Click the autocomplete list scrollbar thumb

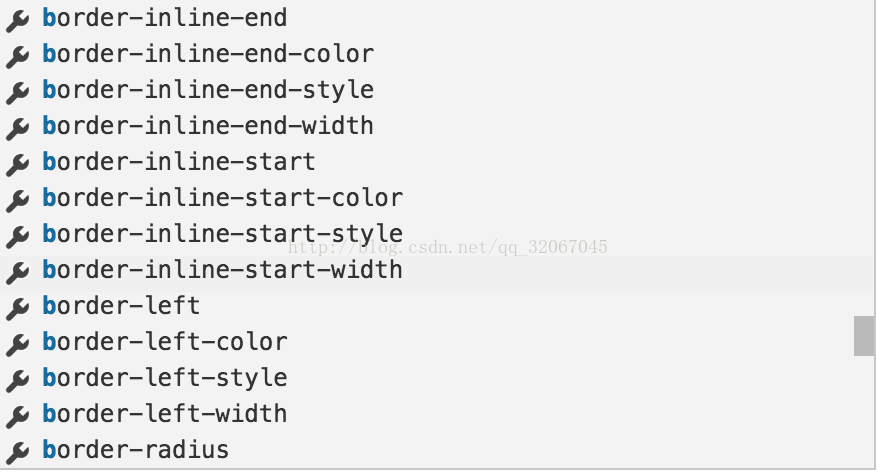(x=864, y=335)
